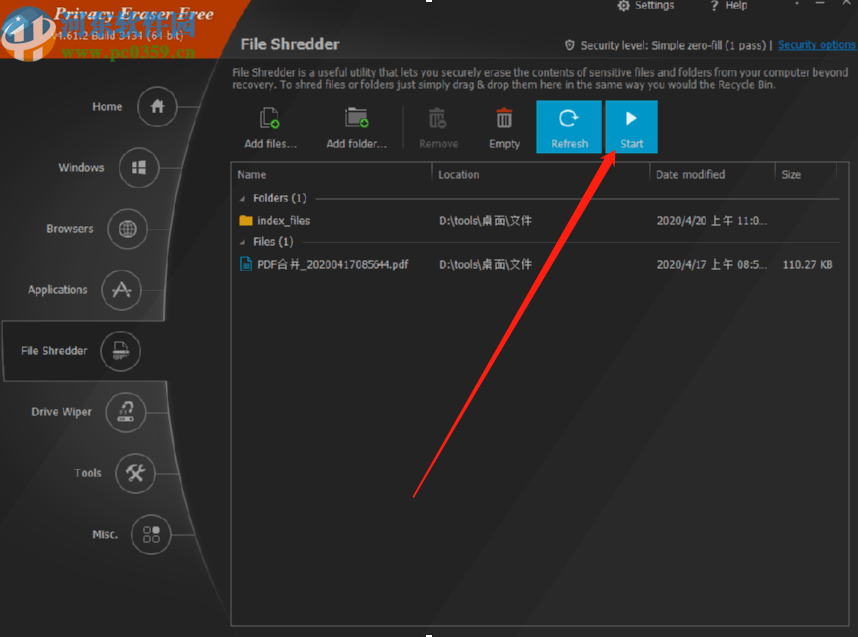Viewport: 858px width, 637px height.
Task: Open the Browsers globe icon
Action: click(x=127, y=229)
